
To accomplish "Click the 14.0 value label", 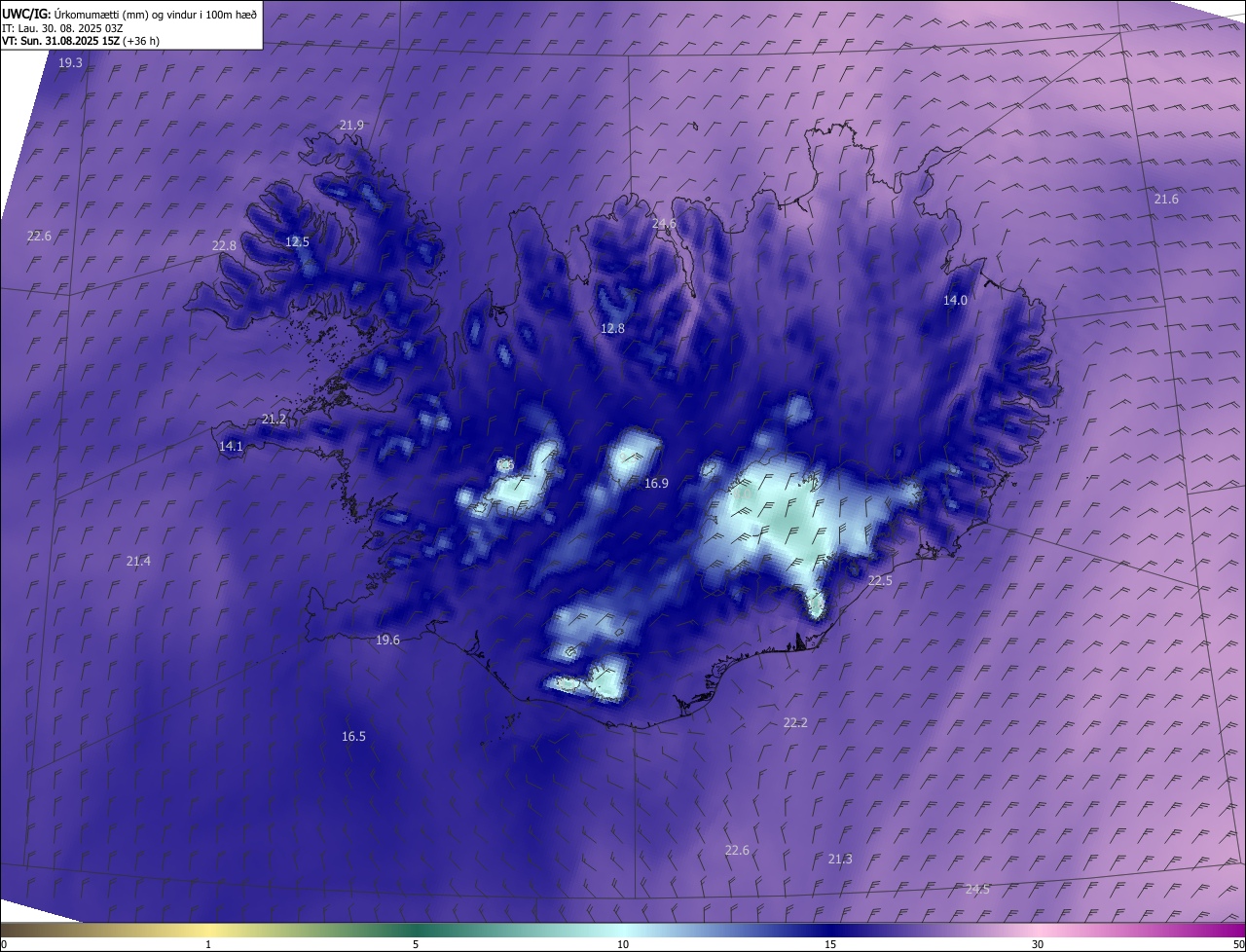I will point(955,300).
